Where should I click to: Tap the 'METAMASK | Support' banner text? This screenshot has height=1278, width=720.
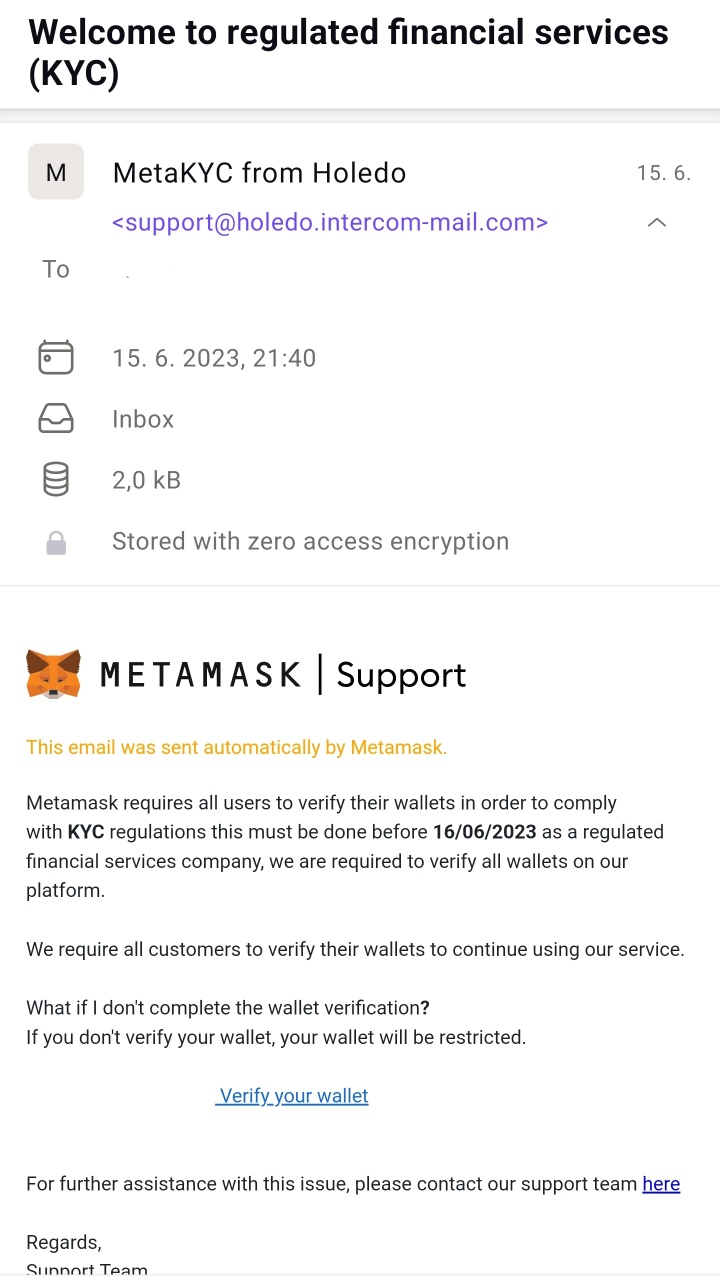coord(283,675)
